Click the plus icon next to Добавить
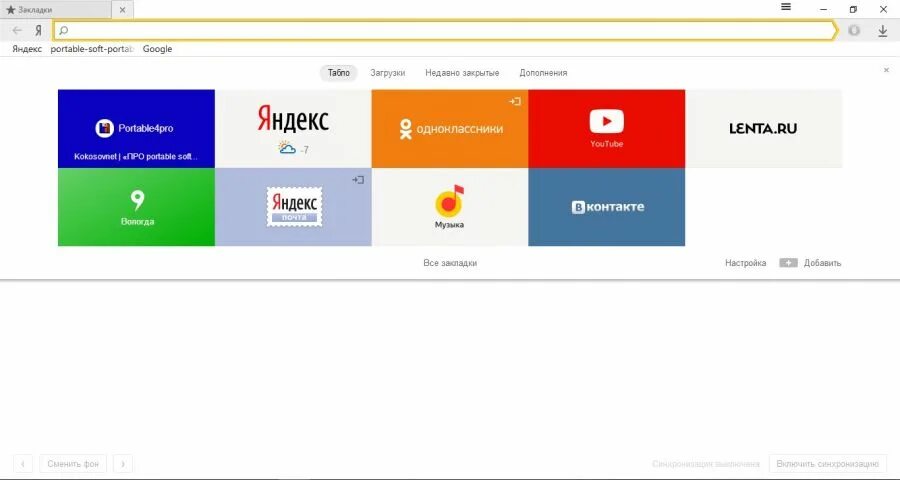Viewport: 900px width, 480px height. point(788,263)
